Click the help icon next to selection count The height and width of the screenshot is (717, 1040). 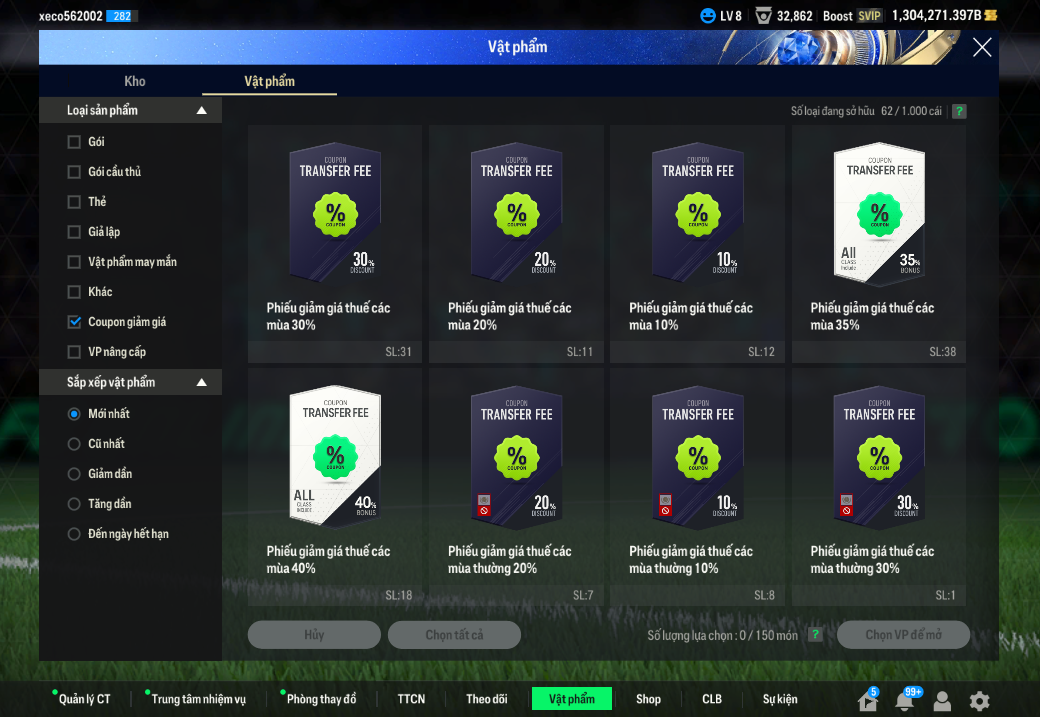pos(815,635)
